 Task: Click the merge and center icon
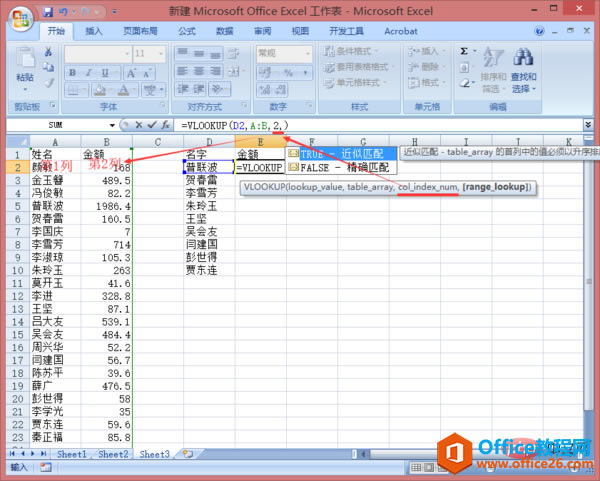coord(233,71)
